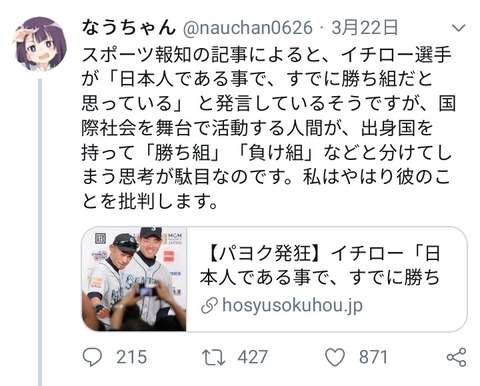Open the tweet options chevron menu
The image size is (480, 386).
point(458,28)
